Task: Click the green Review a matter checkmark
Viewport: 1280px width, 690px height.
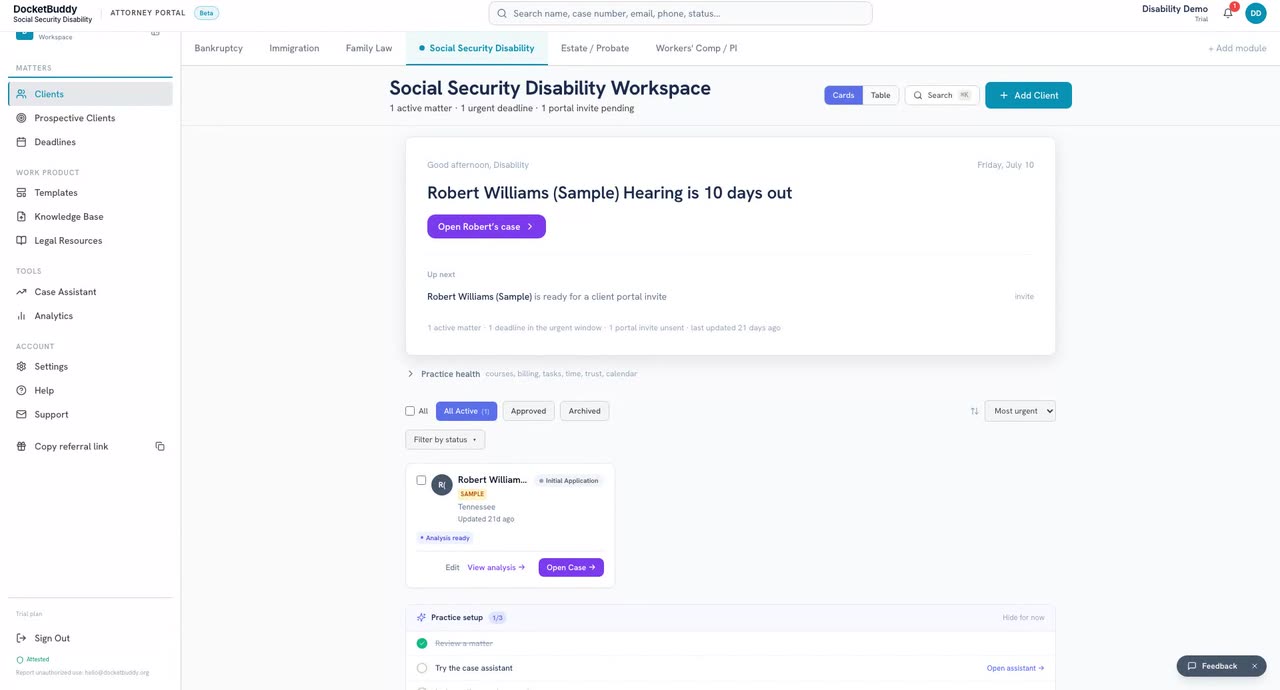Action: tap(422, 643)
